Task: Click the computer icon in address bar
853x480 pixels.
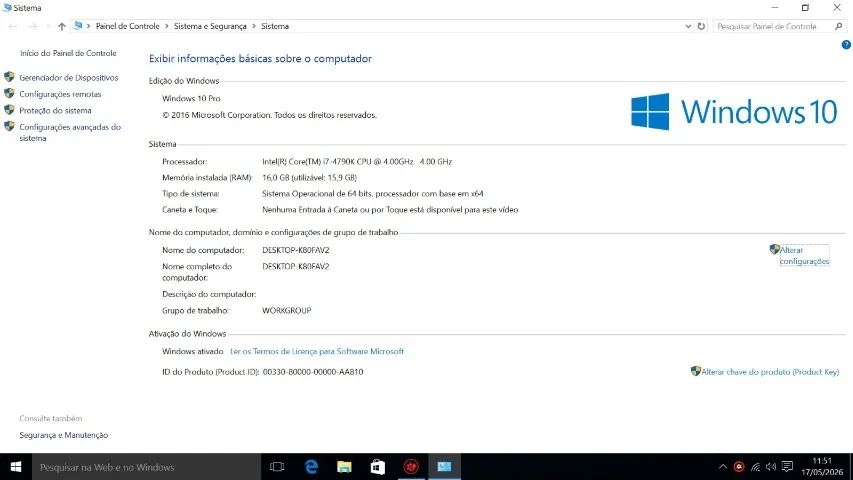Action: tap(78, 26)
